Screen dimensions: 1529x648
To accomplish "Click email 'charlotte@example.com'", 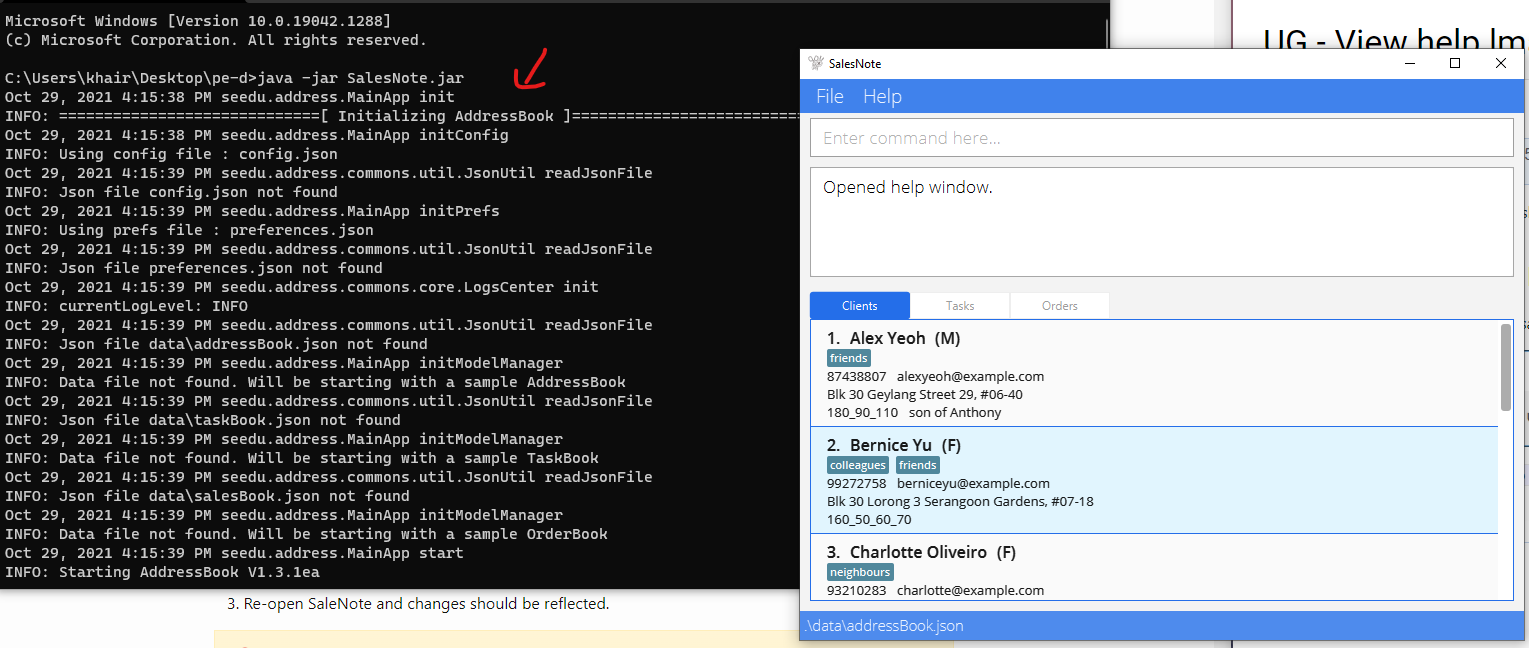I will coord(970,590).
